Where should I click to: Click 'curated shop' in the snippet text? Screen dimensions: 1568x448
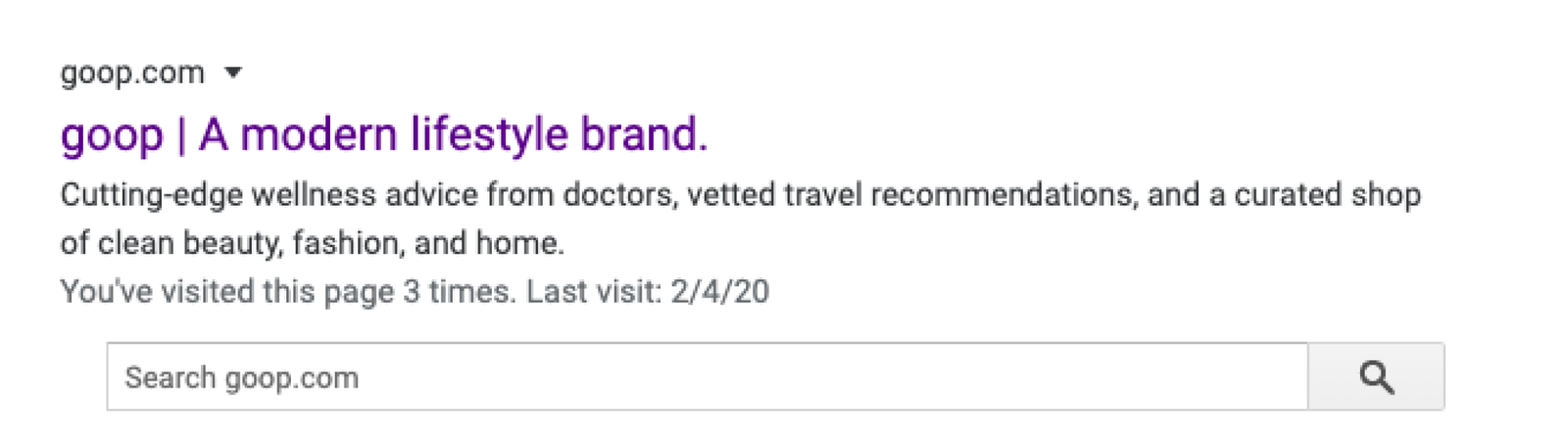(1327, 195)
